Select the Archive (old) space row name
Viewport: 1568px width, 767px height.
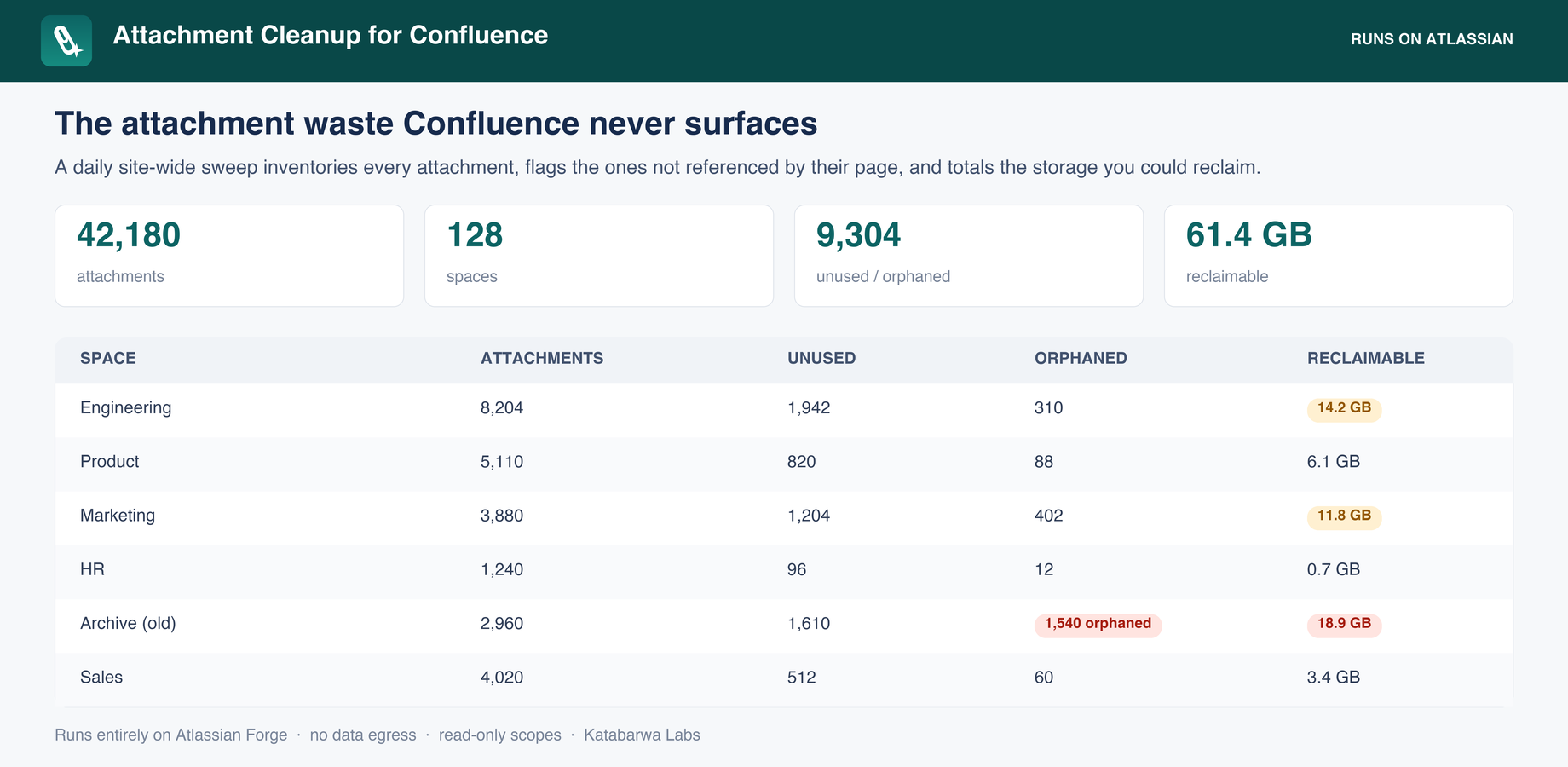128,624
